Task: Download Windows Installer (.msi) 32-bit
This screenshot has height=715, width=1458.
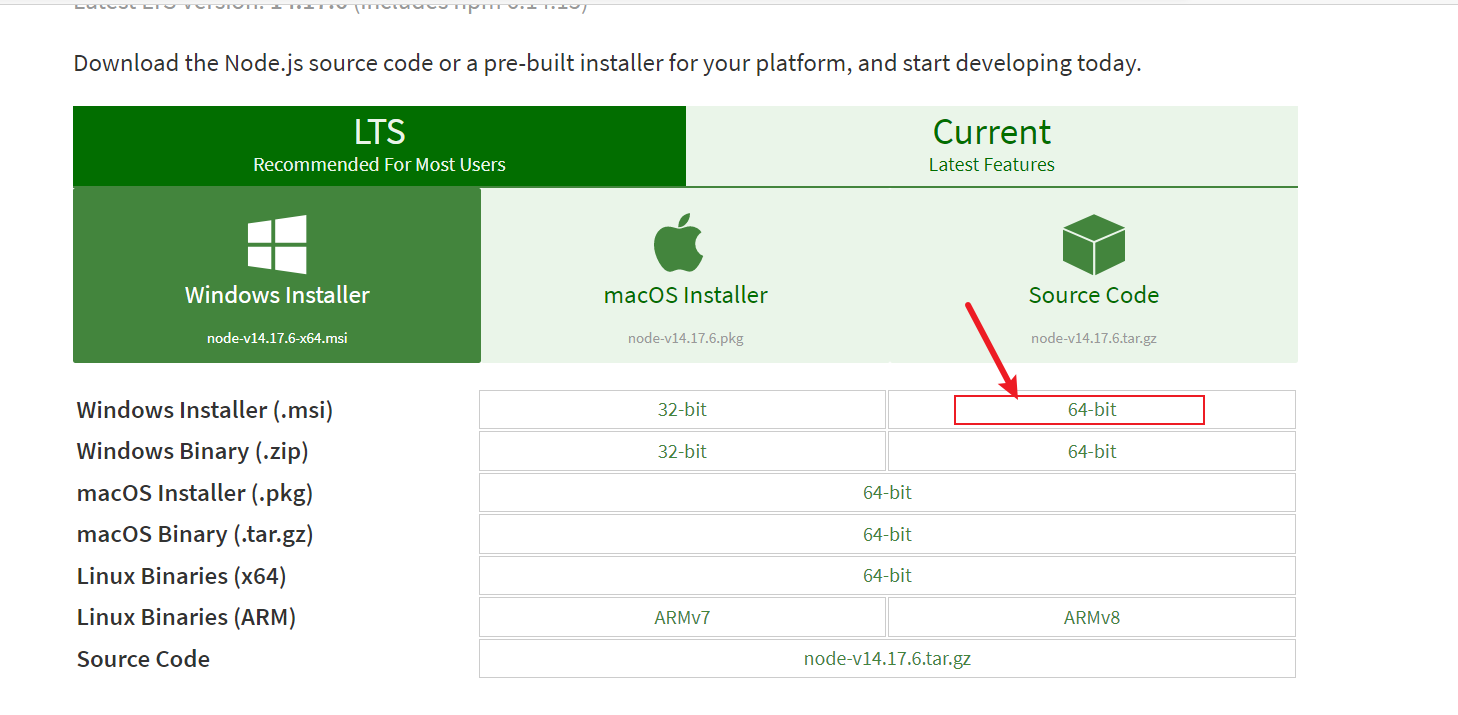Action: 682,410
